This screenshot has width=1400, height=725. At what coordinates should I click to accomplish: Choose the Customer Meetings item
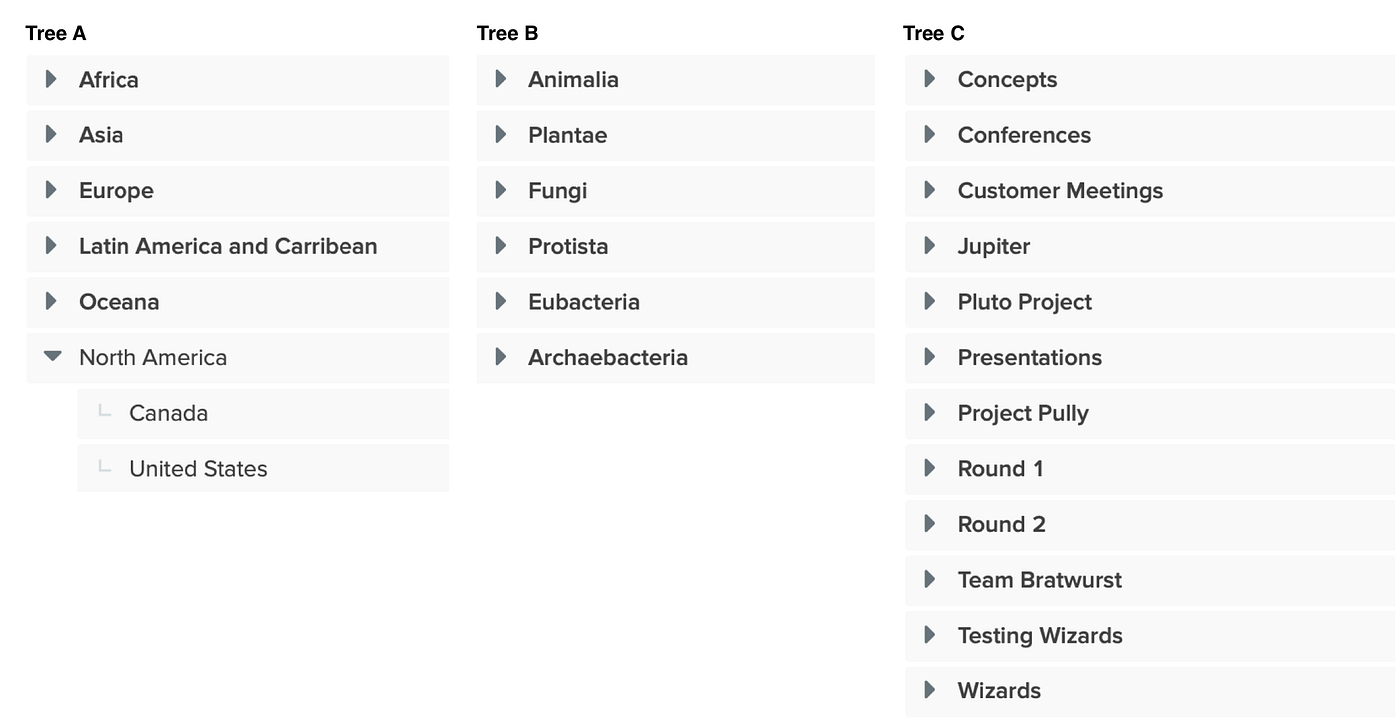click(1060, 191)
